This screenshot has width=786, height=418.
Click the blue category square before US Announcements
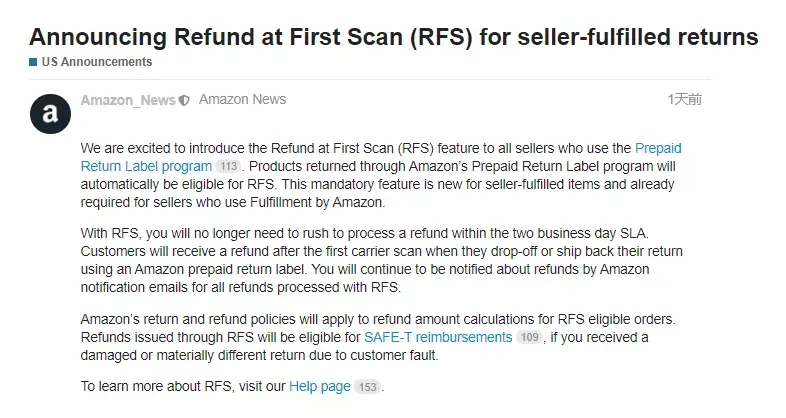(33, 62)
